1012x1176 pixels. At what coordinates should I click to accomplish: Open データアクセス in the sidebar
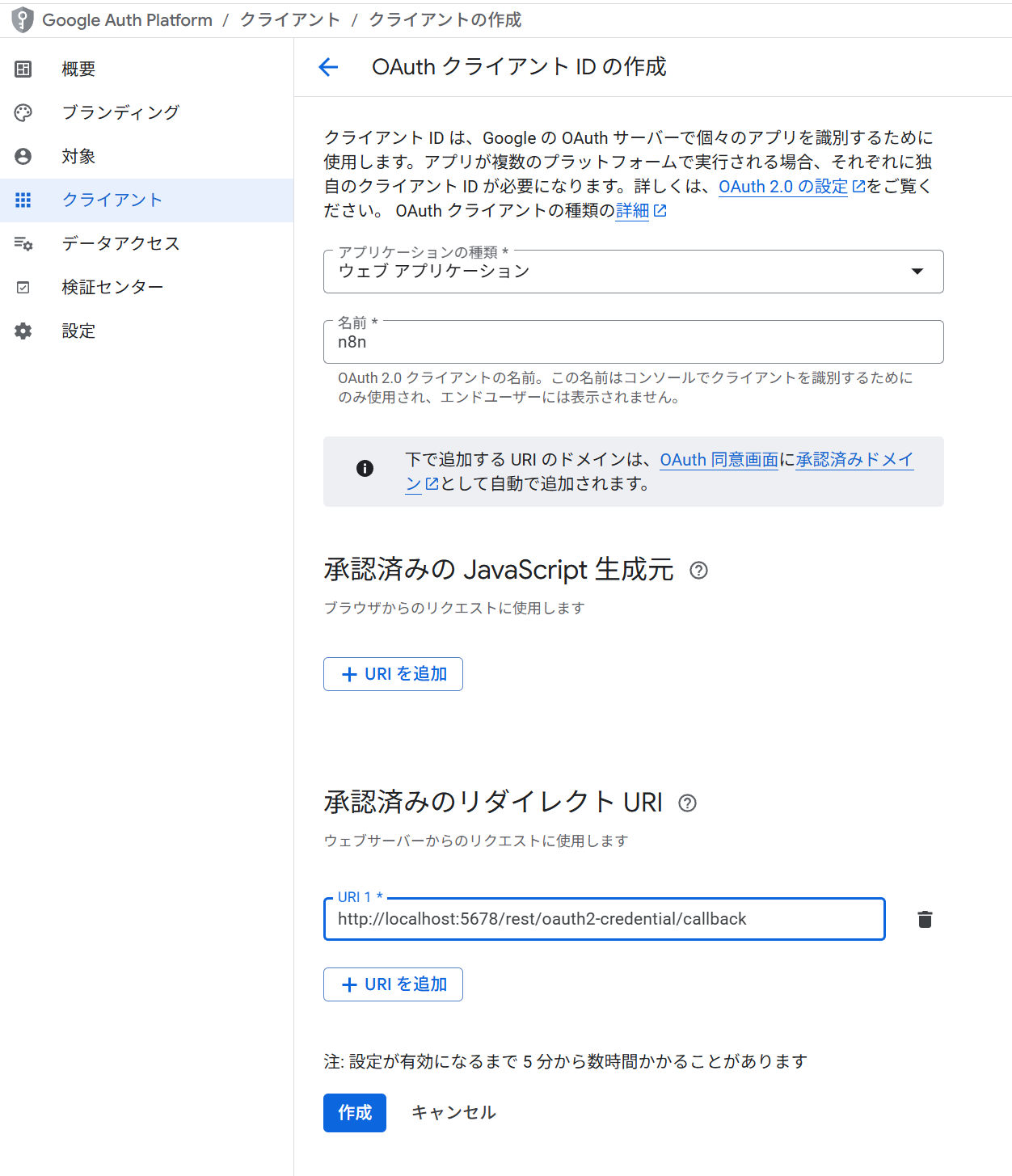tap(120, 244)
